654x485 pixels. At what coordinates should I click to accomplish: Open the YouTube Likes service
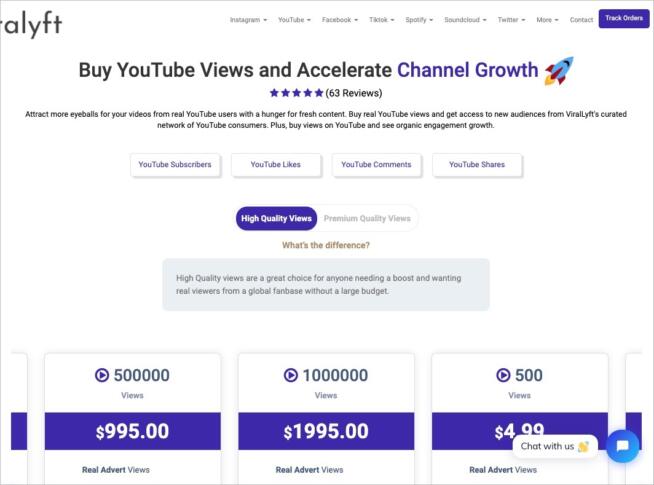click(x=275, y=165)
